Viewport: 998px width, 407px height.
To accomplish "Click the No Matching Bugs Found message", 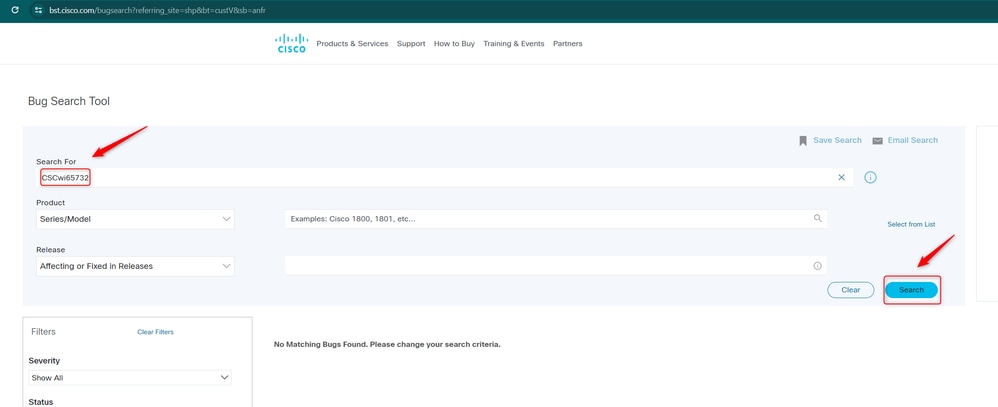I will (387, 345).
